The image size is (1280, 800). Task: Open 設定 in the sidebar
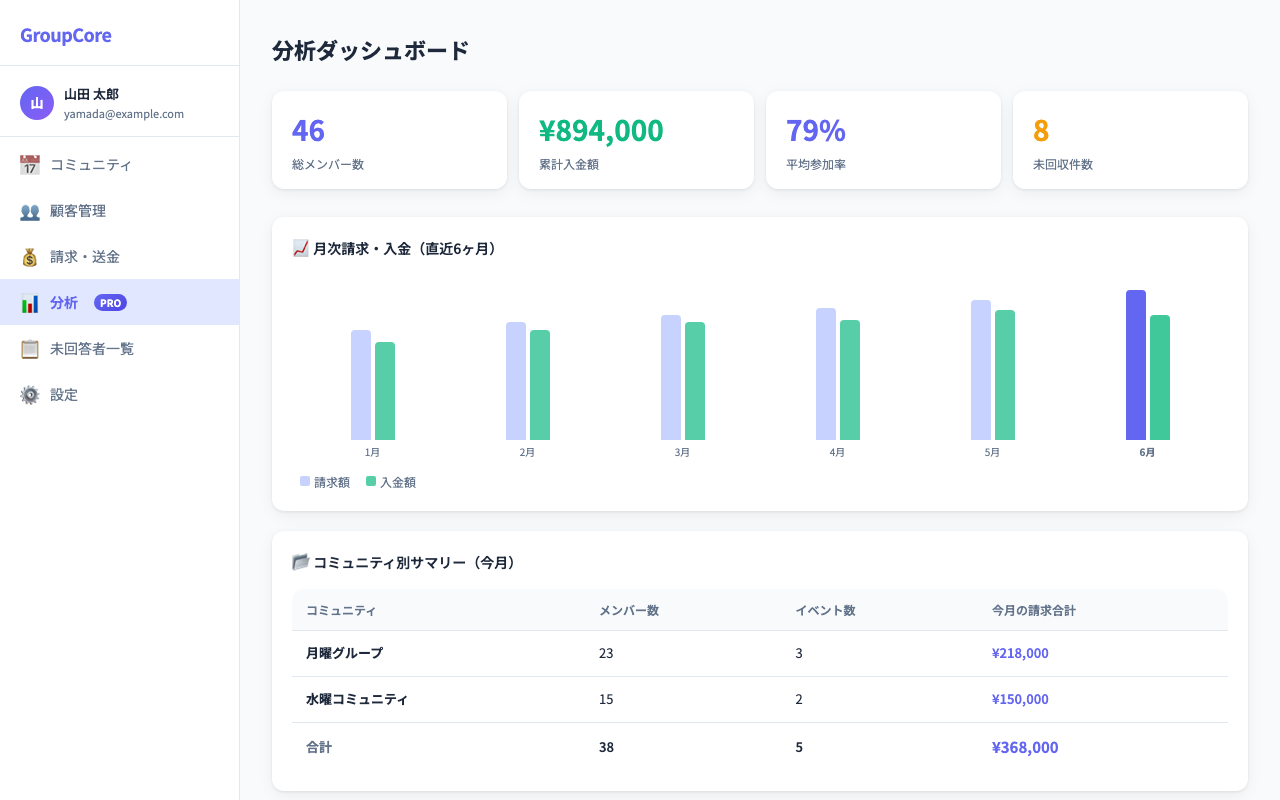[x=119, y=395]
